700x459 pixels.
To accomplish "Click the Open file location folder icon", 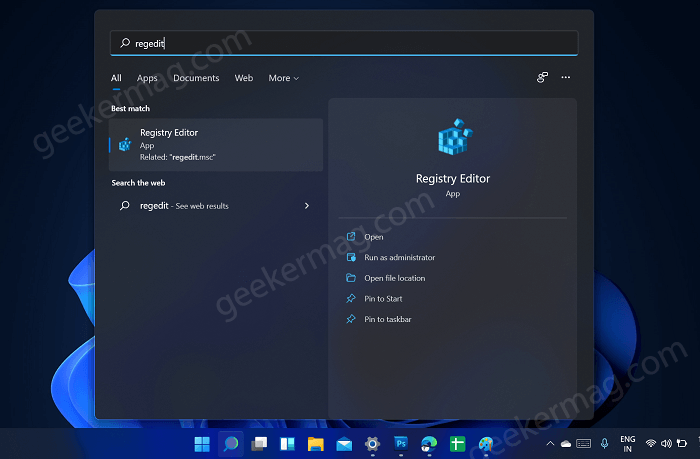I will click(x=351, y=278).
